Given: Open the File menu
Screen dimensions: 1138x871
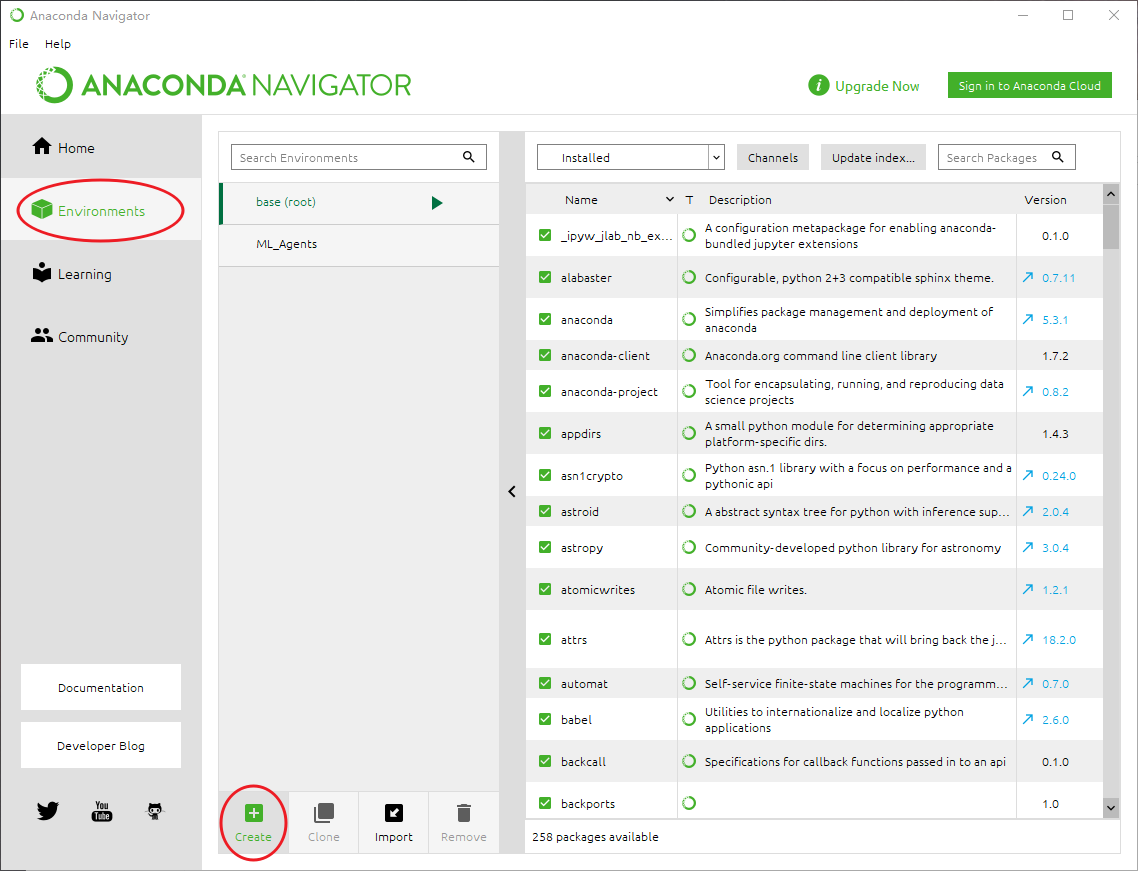Looking at the screenshot, I should click(x=19, y=44).
